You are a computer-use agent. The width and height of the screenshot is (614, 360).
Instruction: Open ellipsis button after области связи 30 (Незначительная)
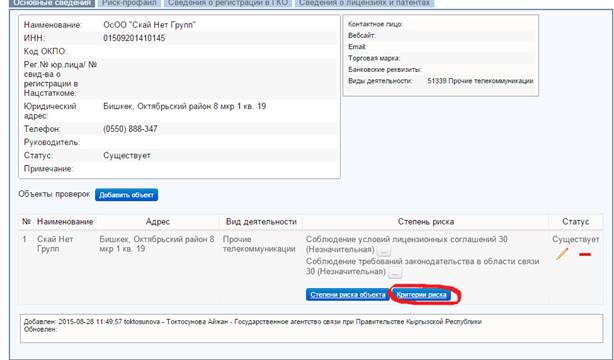click(395, 273)
